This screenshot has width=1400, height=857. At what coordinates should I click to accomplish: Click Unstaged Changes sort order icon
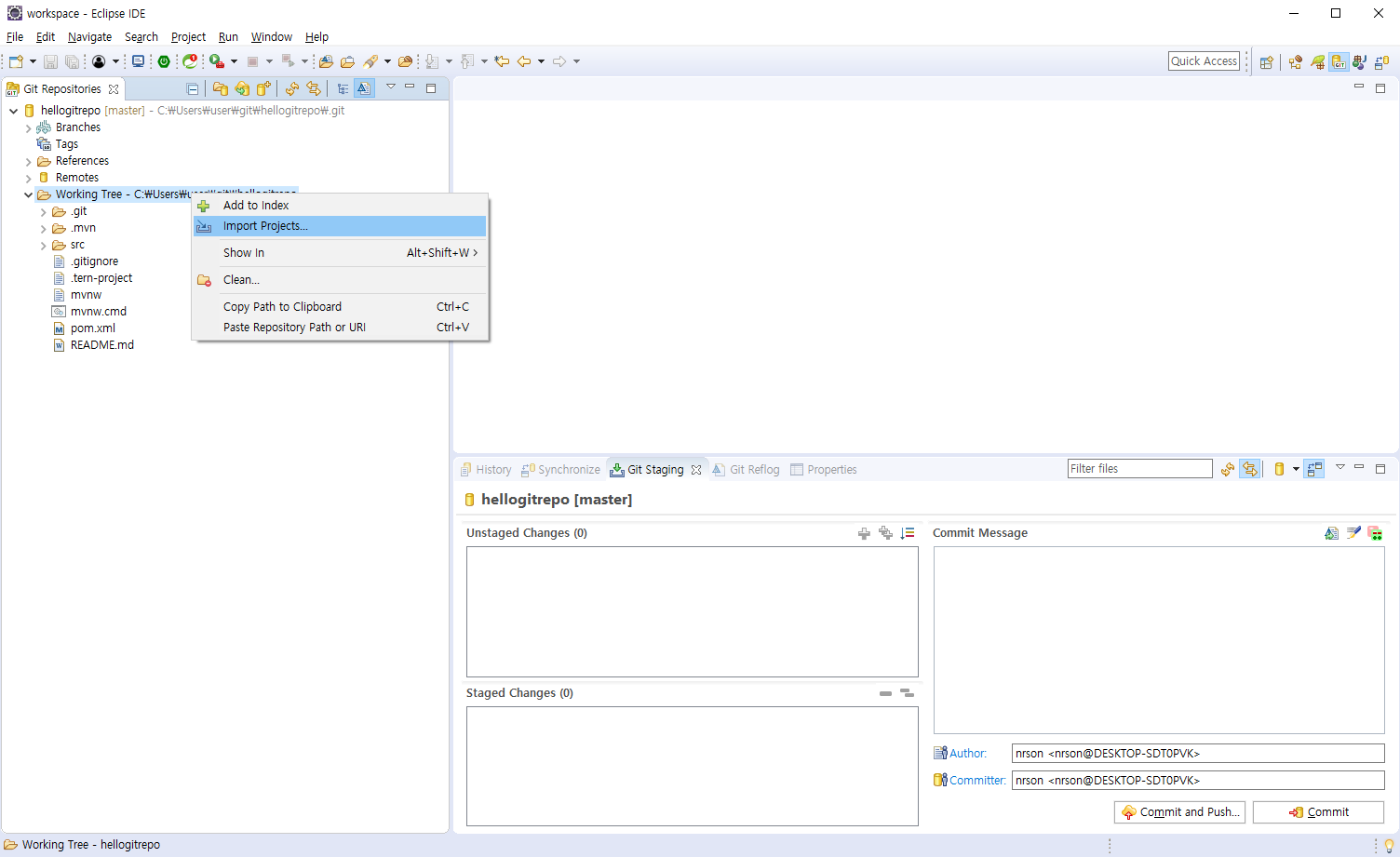[908, 533]
